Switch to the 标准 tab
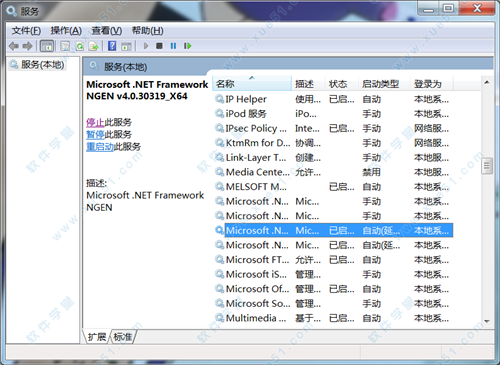 (x=122, y=337)
